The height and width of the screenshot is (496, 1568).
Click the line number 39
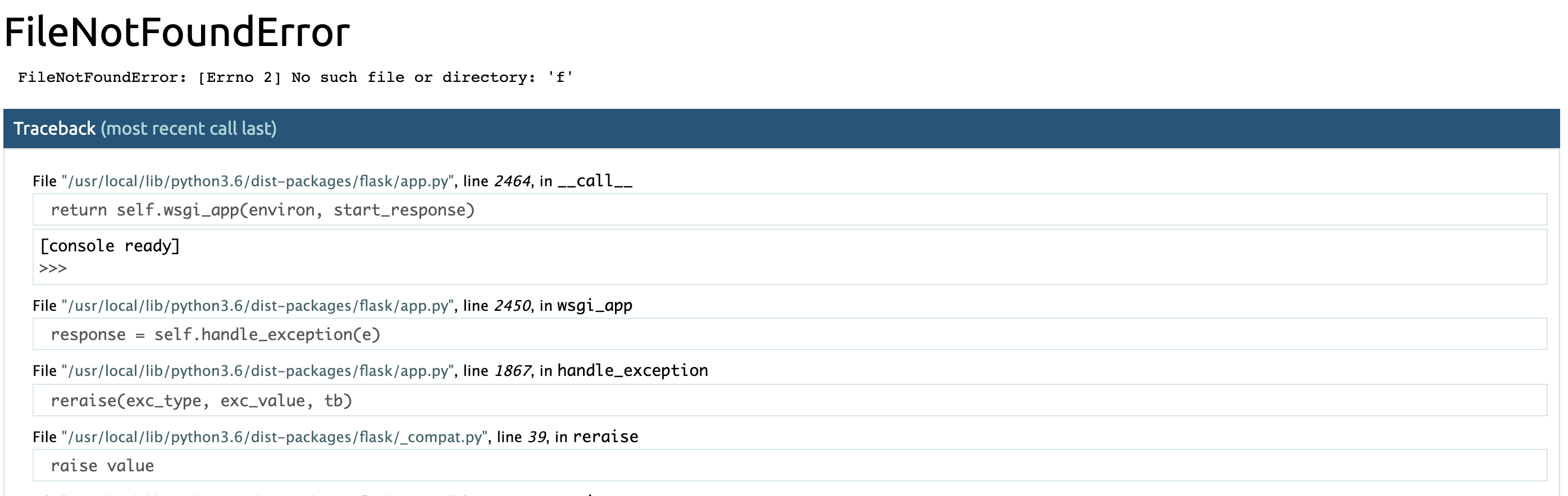(537, 437)
